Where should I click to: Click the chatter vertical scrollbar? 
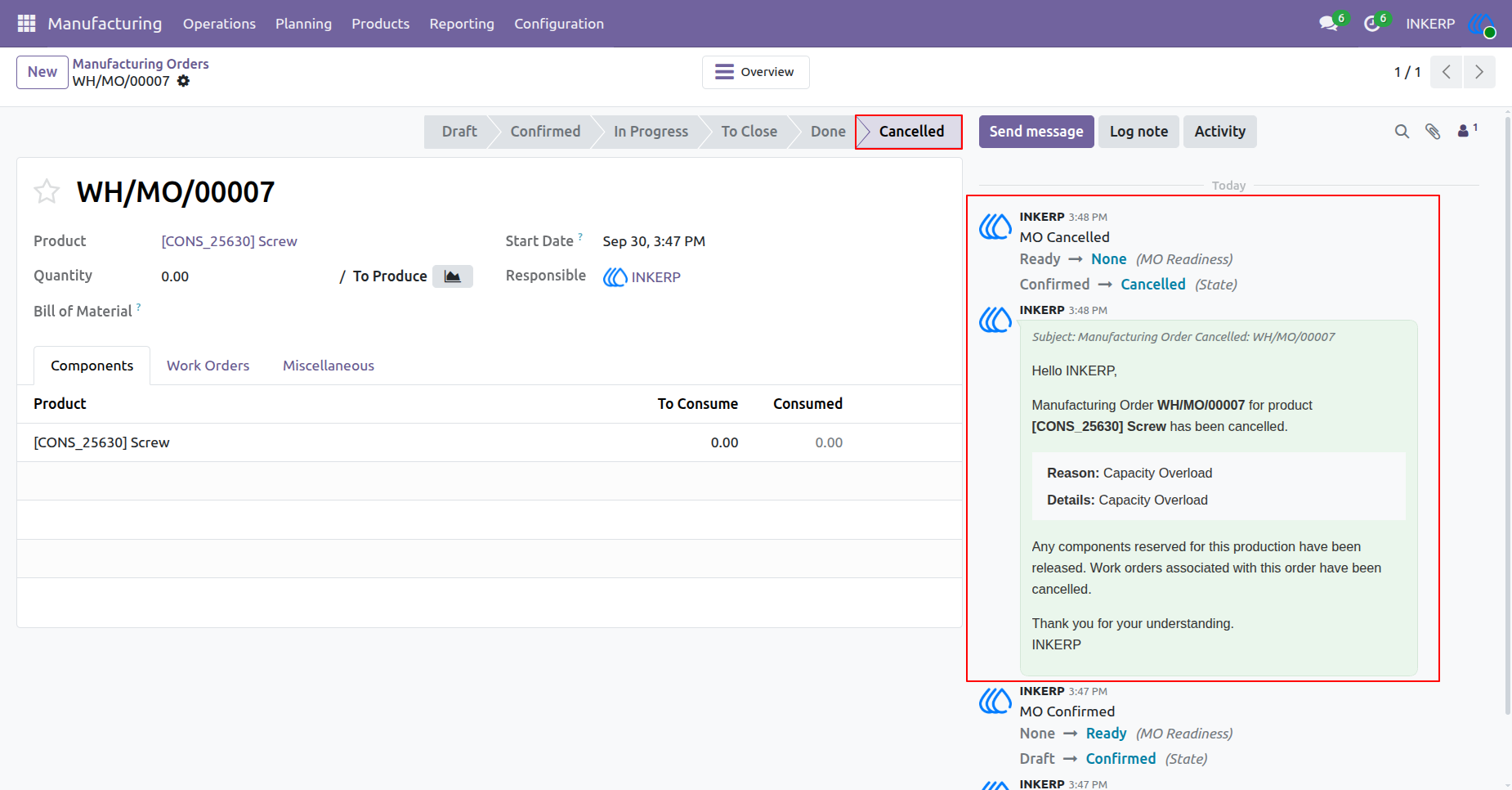(1508, 417)
